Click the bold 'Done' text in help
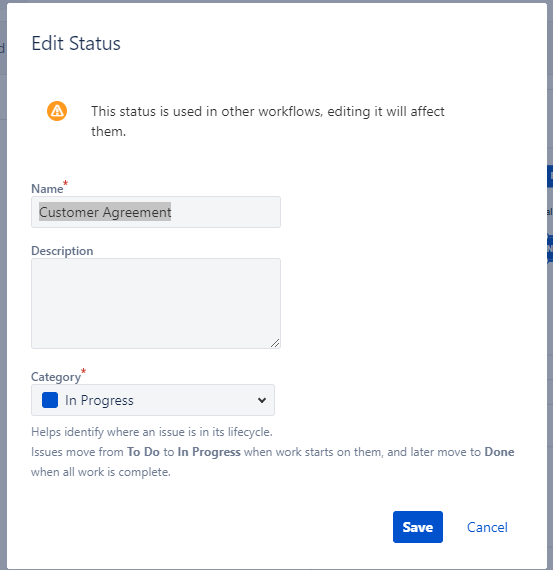This screenshot has width=553, height=570. click(x=499, y=452)
